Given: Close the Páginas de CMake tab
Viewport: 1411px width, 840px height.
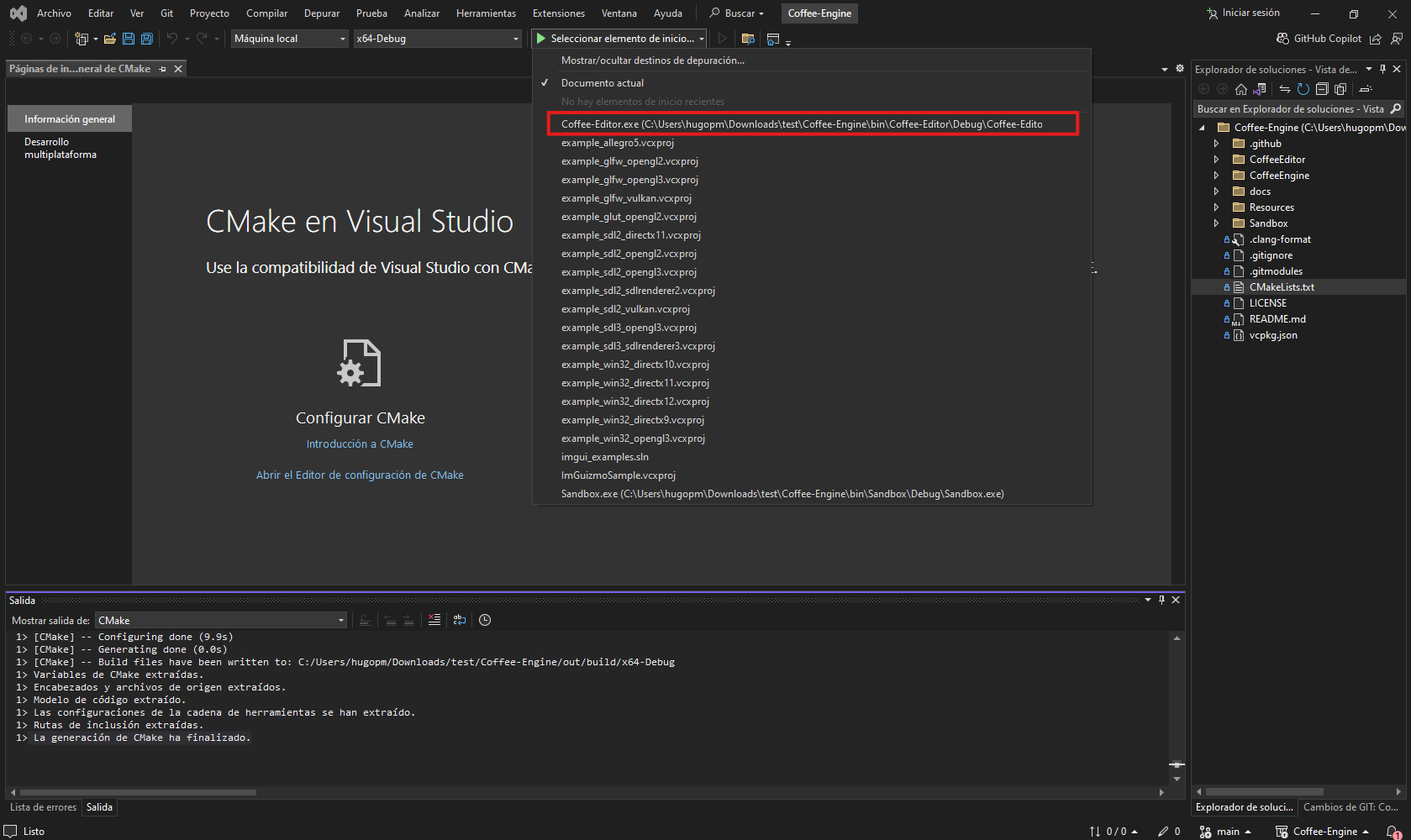Looking at the screenshot, I should pos(178,69).
